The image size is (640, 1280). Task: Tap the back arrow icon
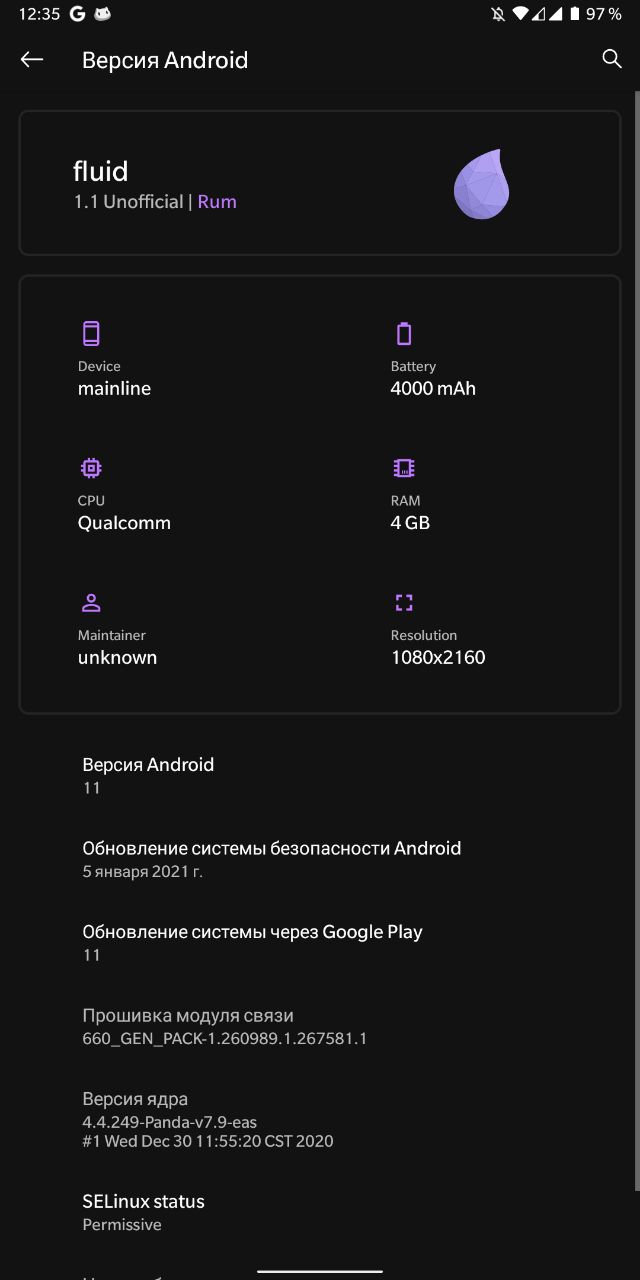[32, 60]
